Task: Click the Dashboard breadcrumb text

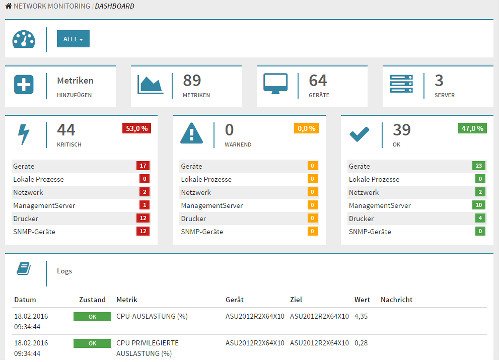Action: click(x=115, y=6)
